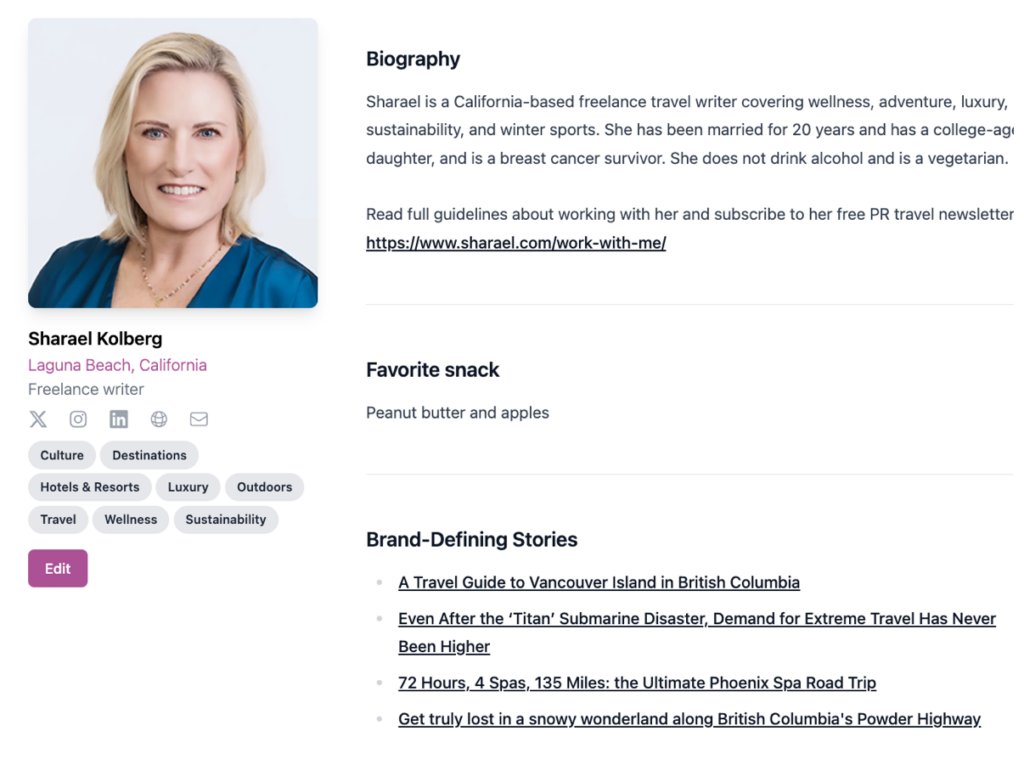The image size is (1024, 759).
Task: Open the Instagram profile icon
Action: coord(78,419)
